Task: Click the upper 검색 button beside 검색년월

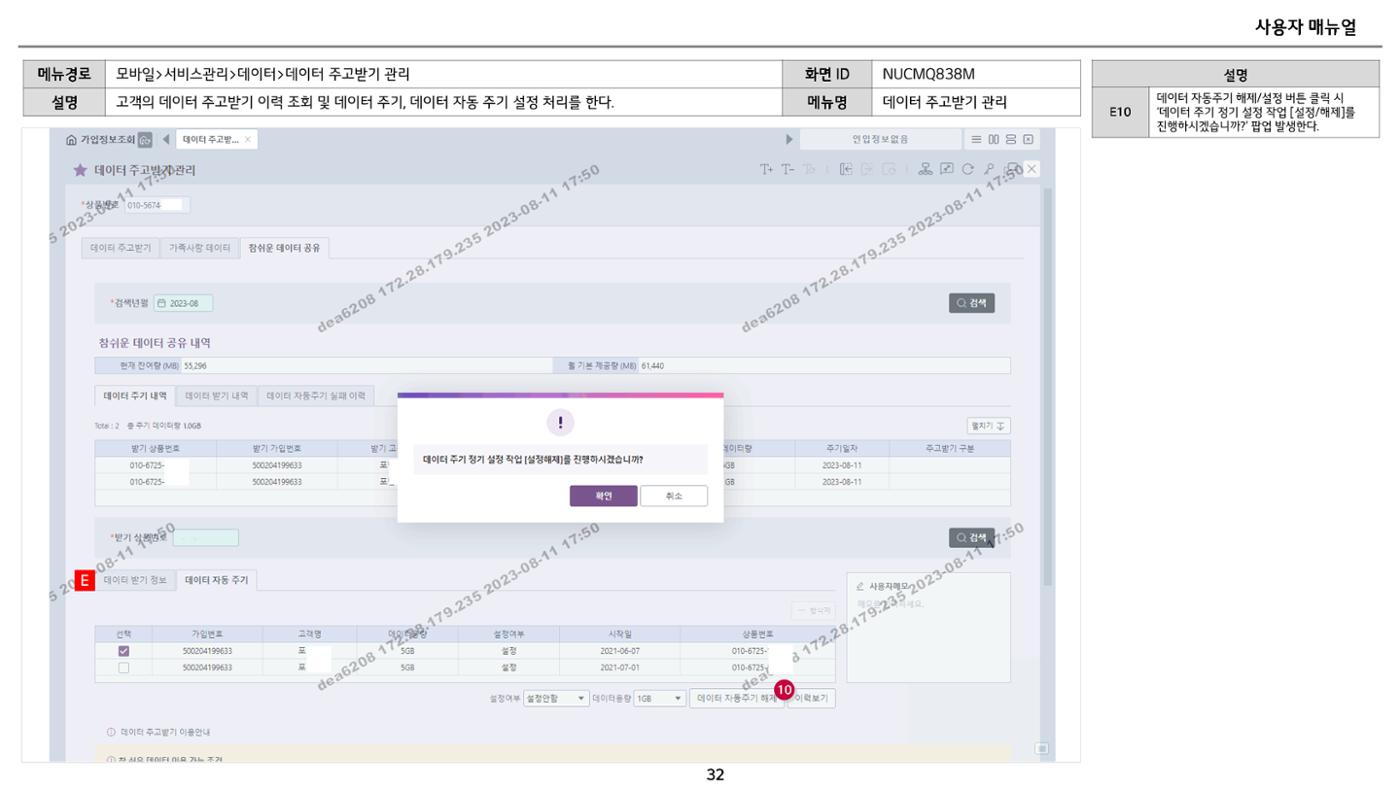Action: pos(972,303)
